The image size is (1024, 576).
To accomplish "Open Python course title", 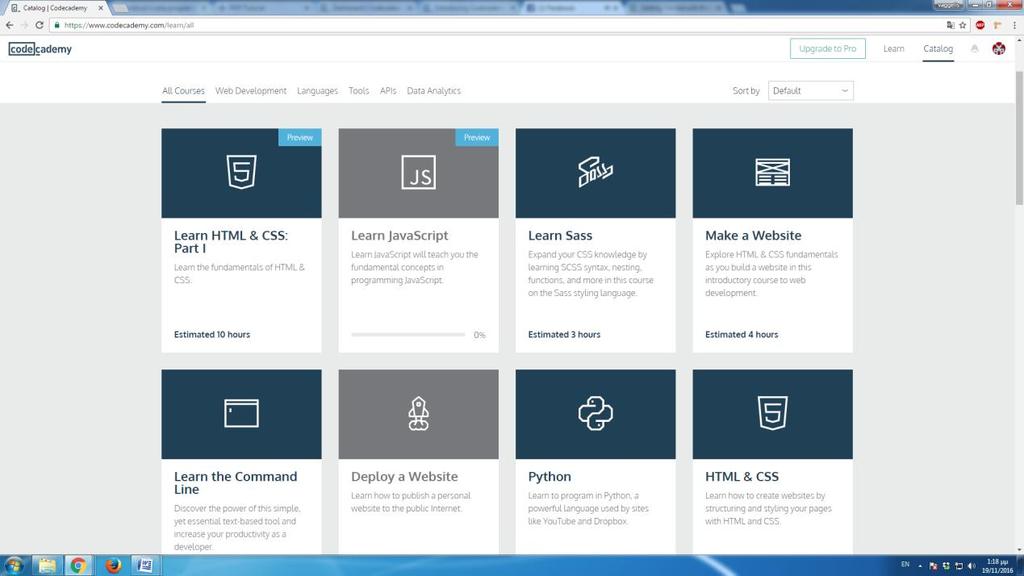I will click(549, 476).
